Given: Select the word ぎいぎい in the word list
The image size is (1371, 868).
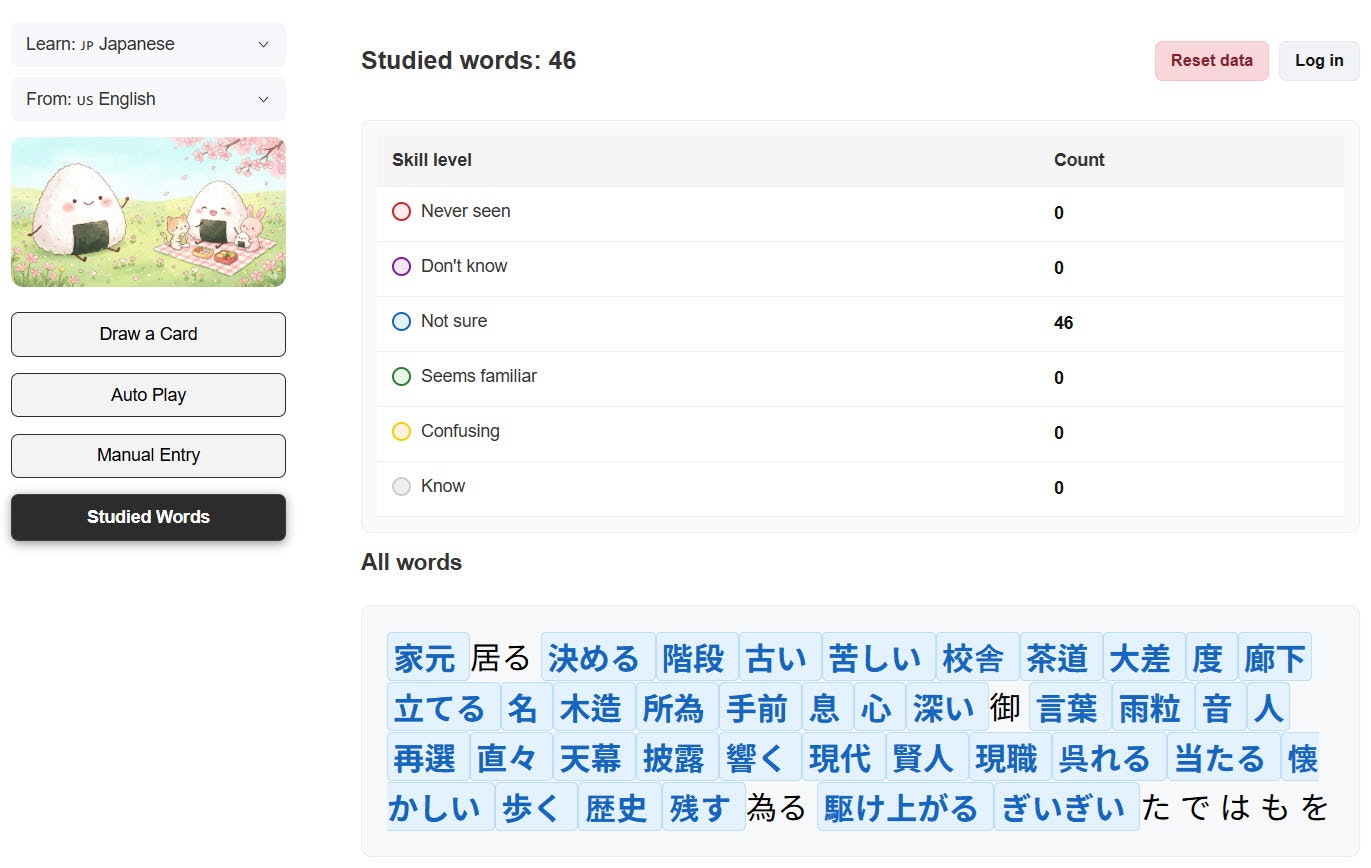Looking at the screenshot, I should pos(1066,807).
